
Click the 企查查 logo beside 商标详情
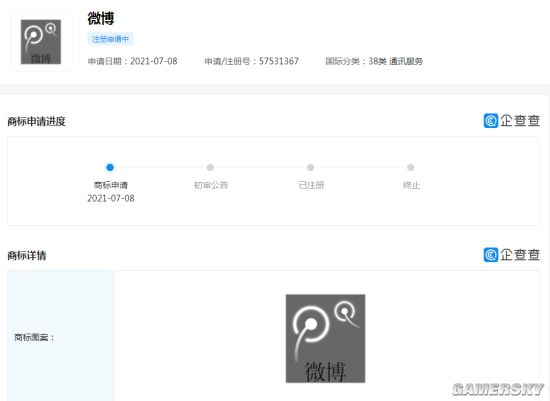[511, 255]
